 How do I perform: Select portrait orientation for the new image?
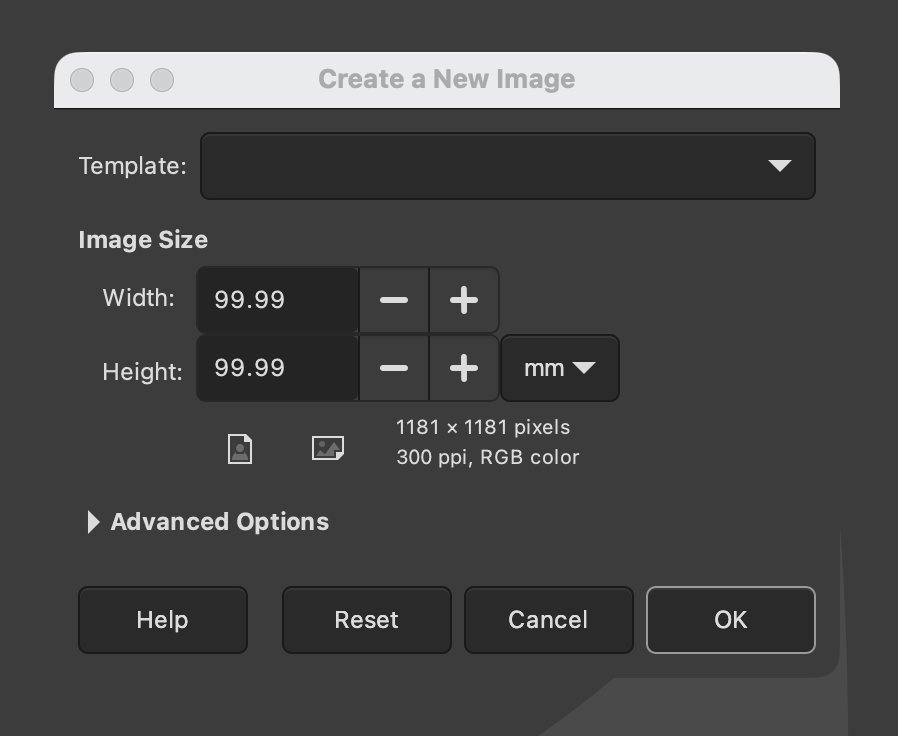coord(240,449)
